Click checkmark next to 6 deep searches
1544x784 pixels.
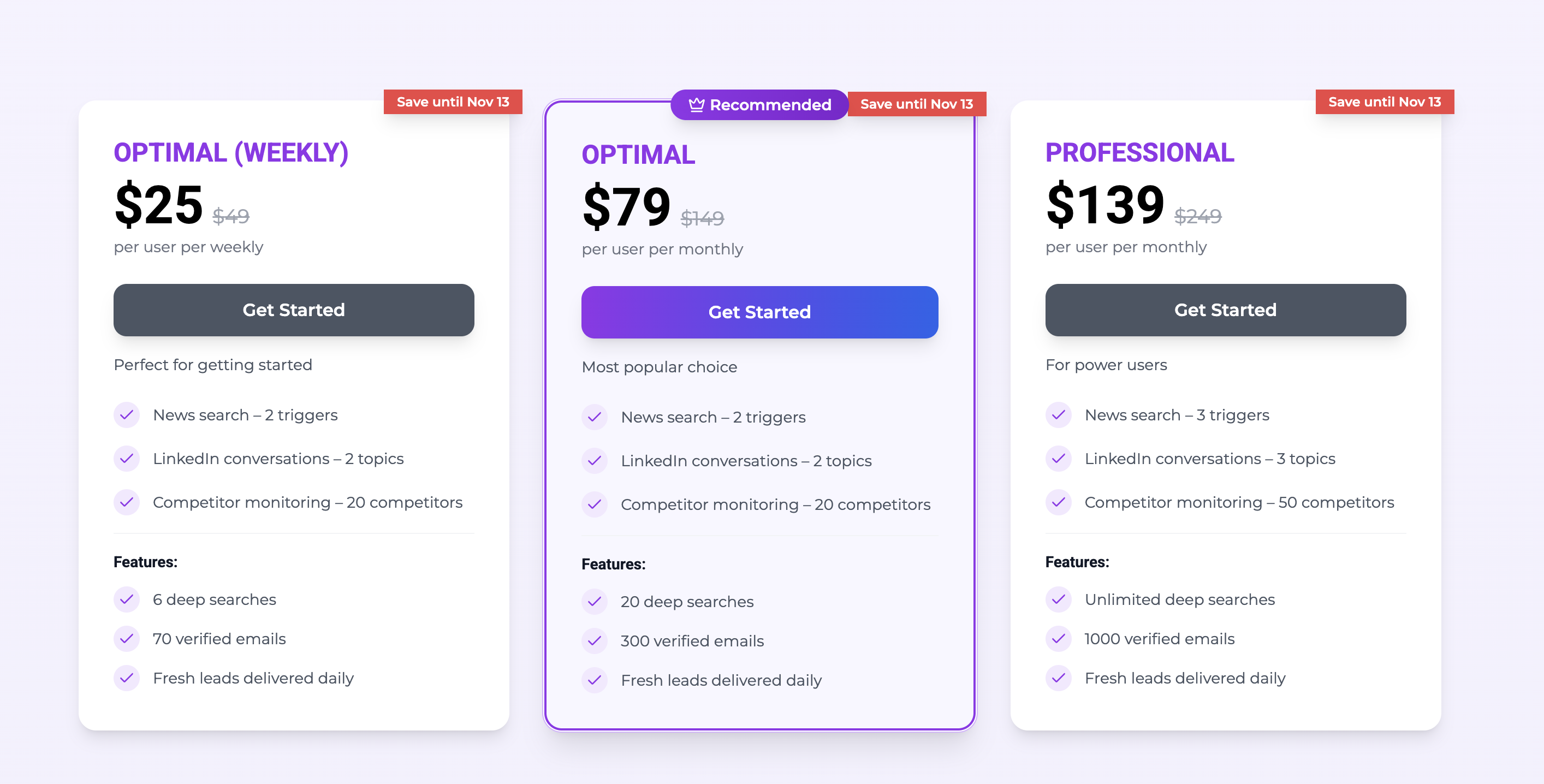coord(127,599)
